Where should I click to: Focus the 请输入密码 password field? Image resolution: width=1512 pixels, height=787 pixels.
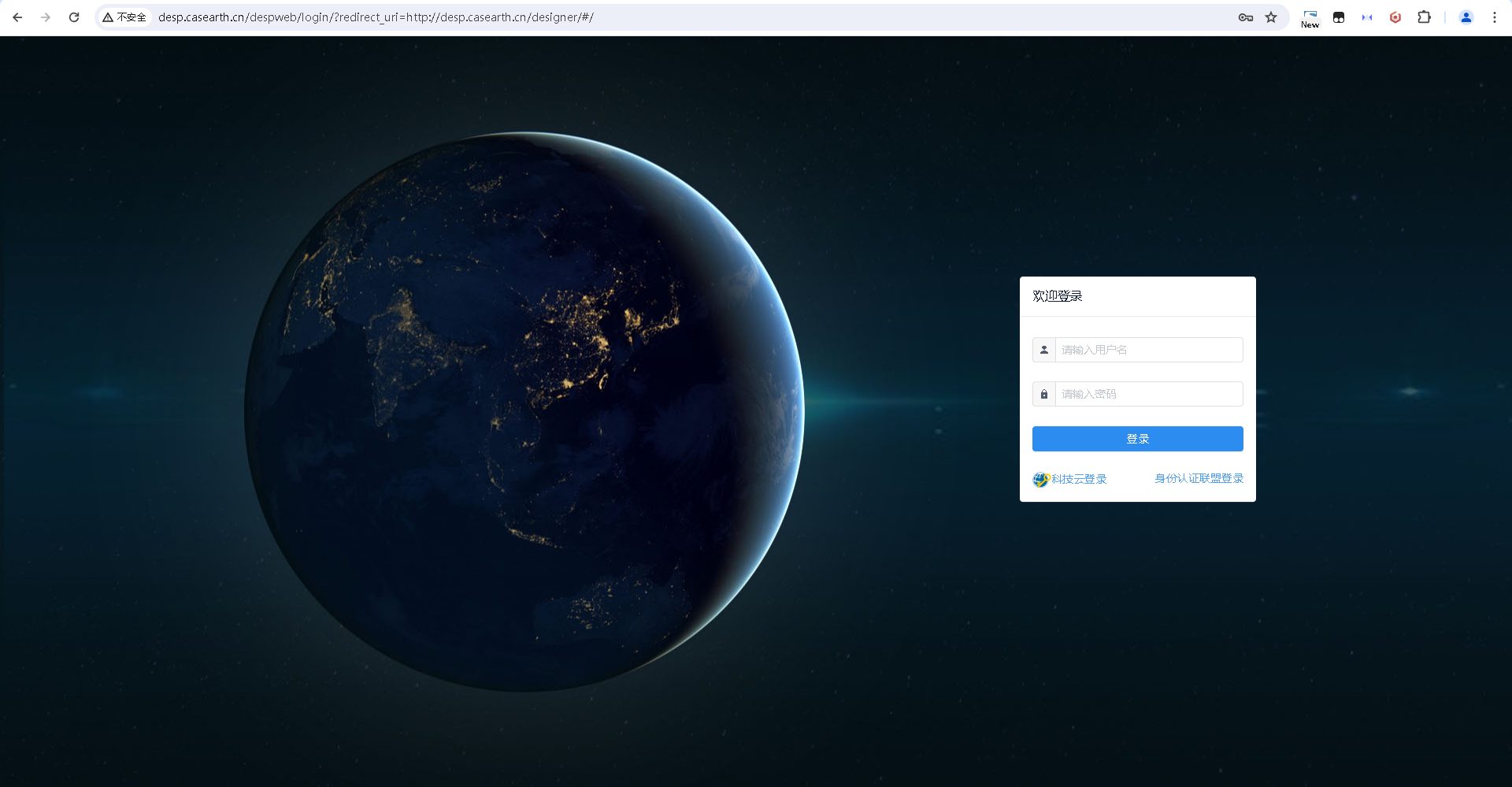[1148, 394]
